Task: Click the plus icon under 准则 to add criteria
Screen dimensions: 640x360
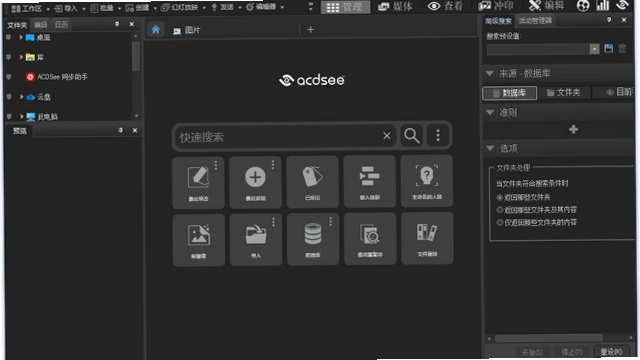Action: click(573, 129)
